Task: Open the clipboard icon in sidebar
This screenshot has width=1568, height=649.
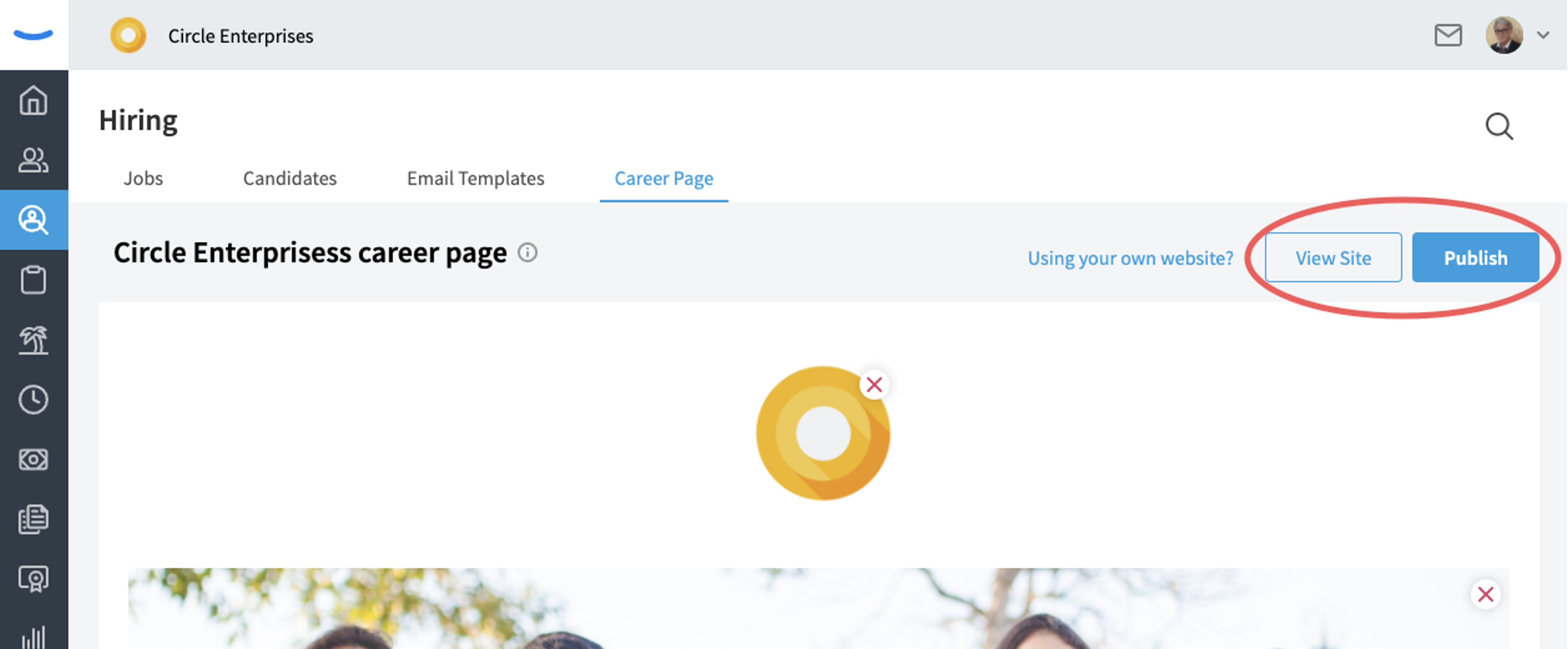Action: 33,279
